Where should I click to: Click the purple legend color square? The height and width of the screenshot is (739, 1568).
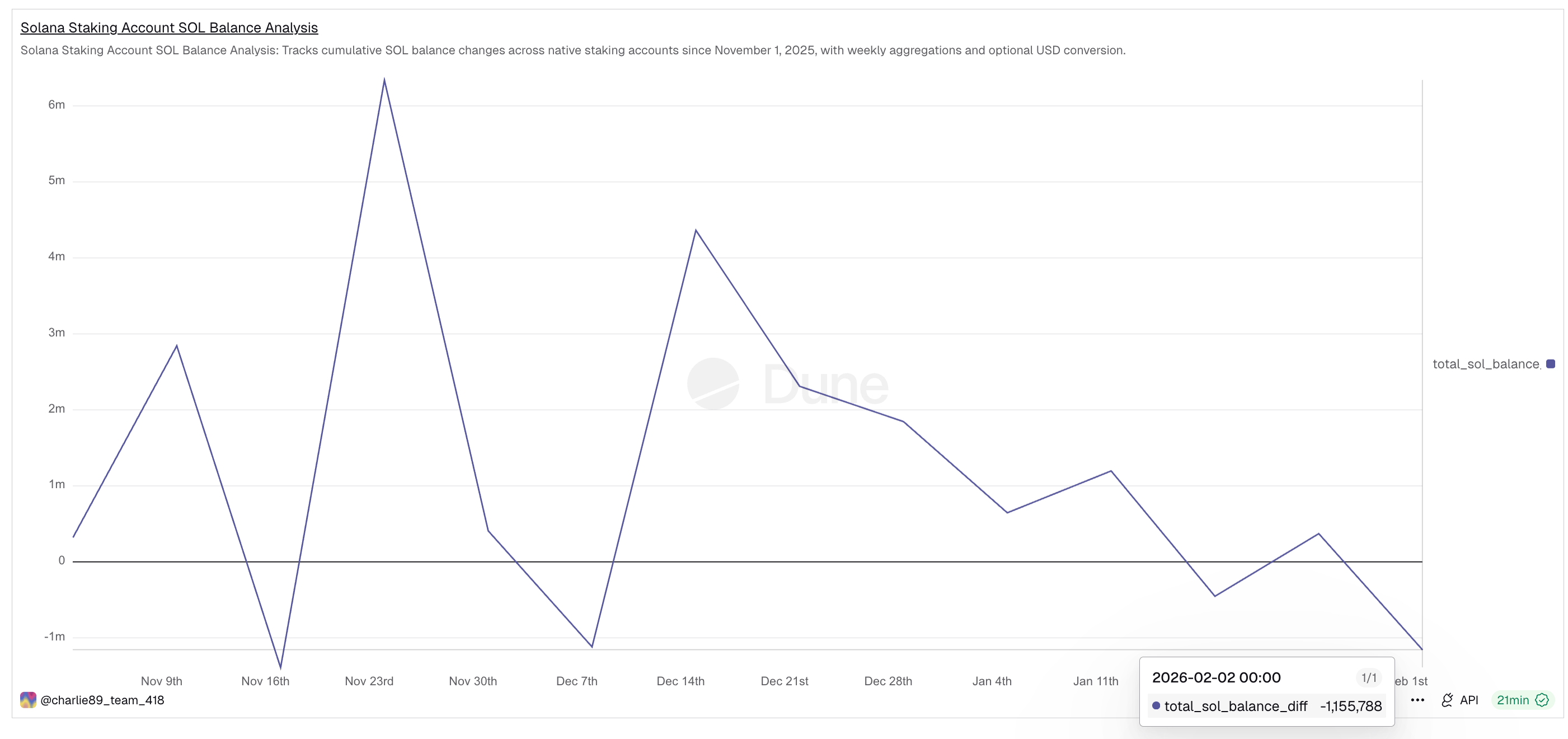click(1550, 363)
